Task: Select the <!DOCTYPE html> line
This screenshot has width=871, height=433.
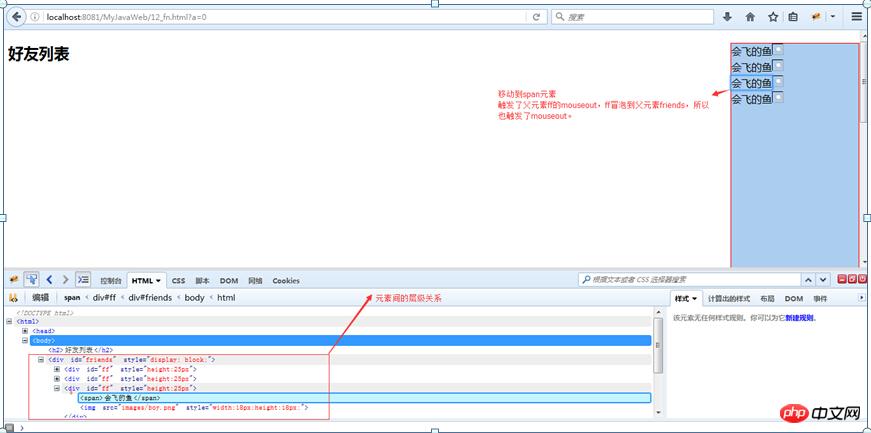Action: (44, 313)
